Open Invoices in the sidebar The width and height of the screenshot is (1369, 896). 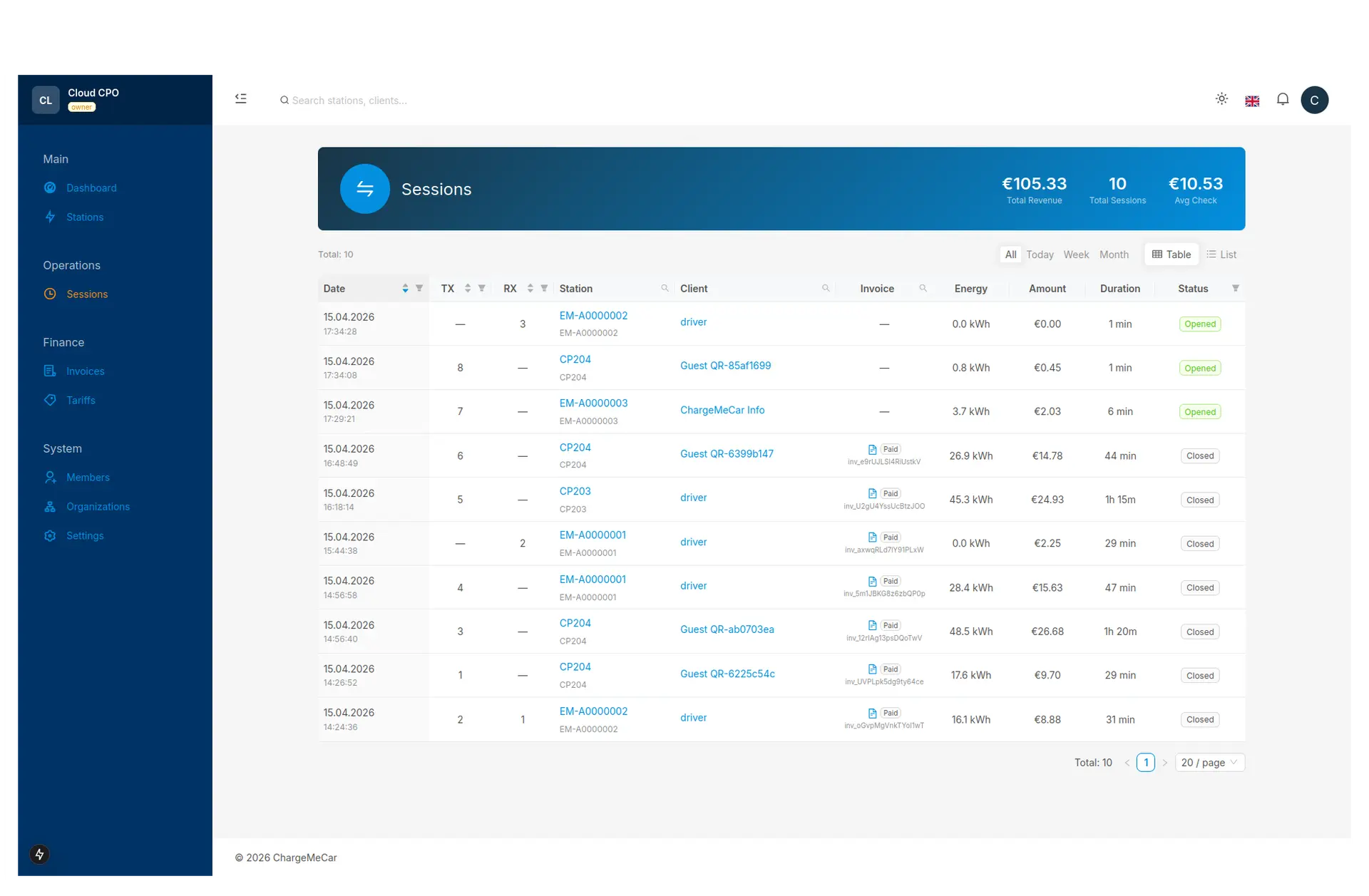tap(85, 371)
